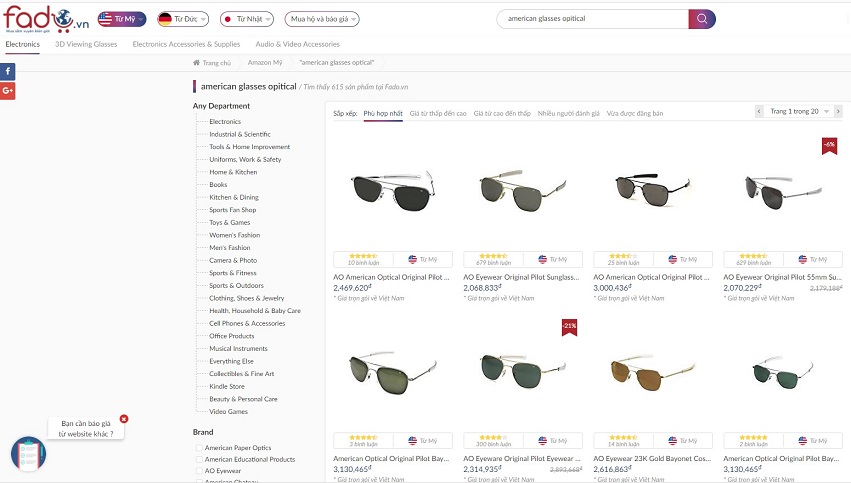Viewport: 851px width, 483px height.
Task: Filter by Sports & Outdoors department
Action: coord(236,285)
